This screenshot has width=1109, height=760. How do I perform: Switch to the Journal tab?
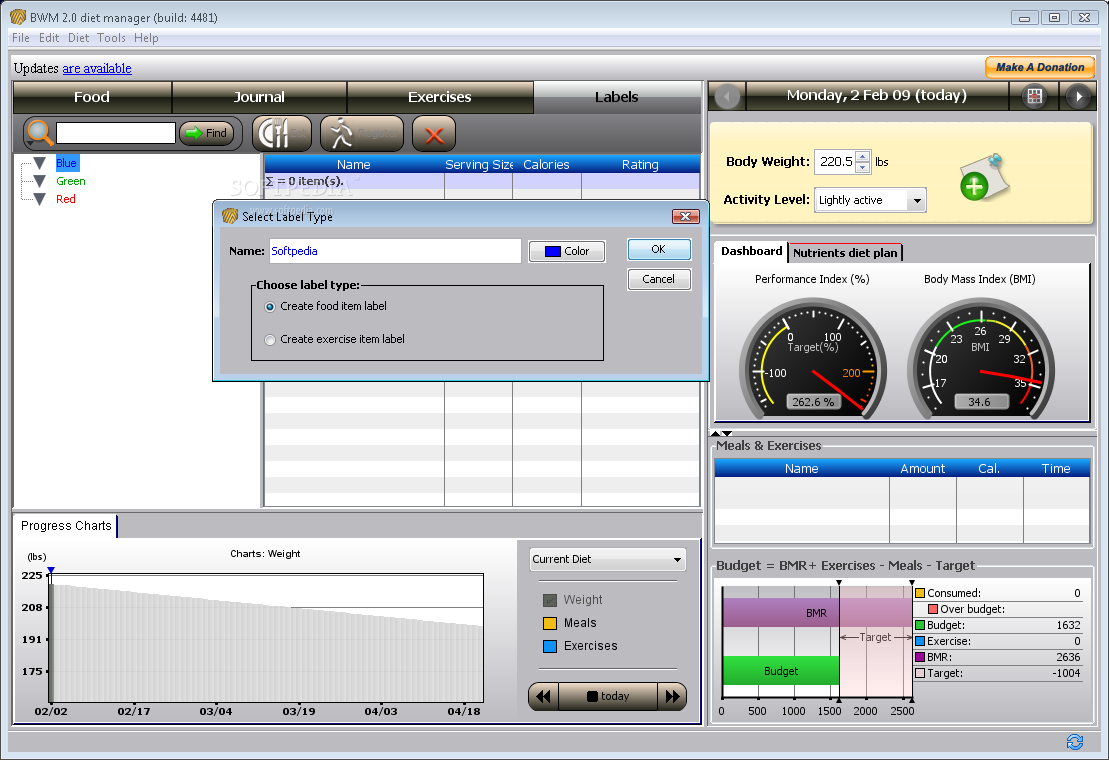click(x=259, y=97)
